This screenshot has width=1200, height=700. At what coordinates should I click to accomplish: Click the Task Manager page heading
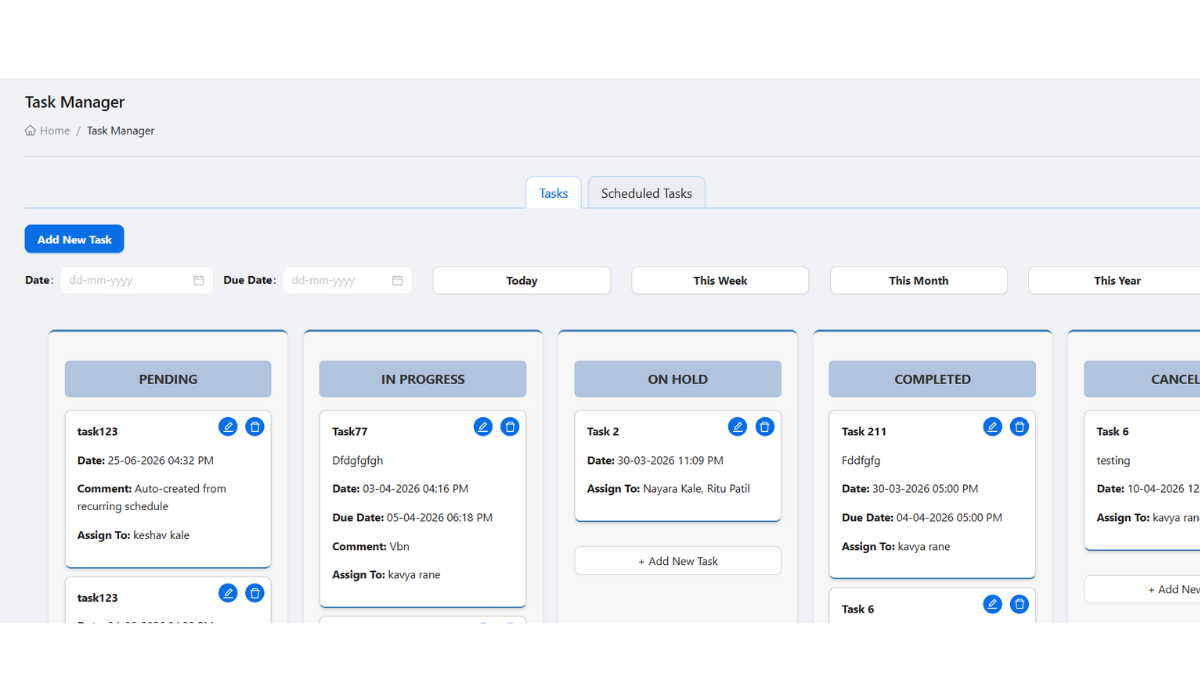(x=75, y=102)
